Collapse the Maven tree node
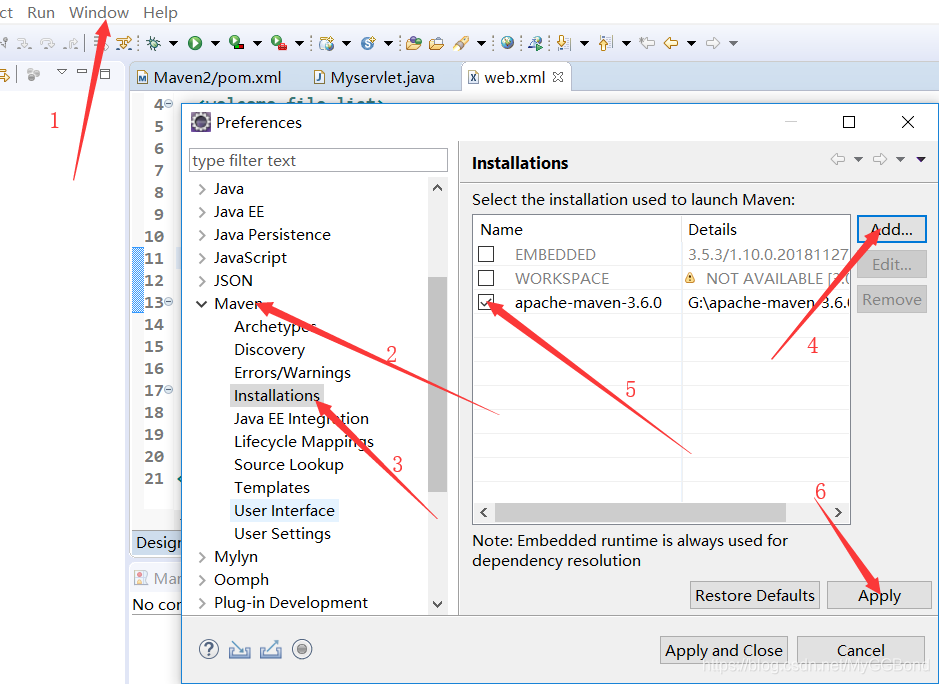This screenshot has height=684, width=939. [x=202, y=304]
